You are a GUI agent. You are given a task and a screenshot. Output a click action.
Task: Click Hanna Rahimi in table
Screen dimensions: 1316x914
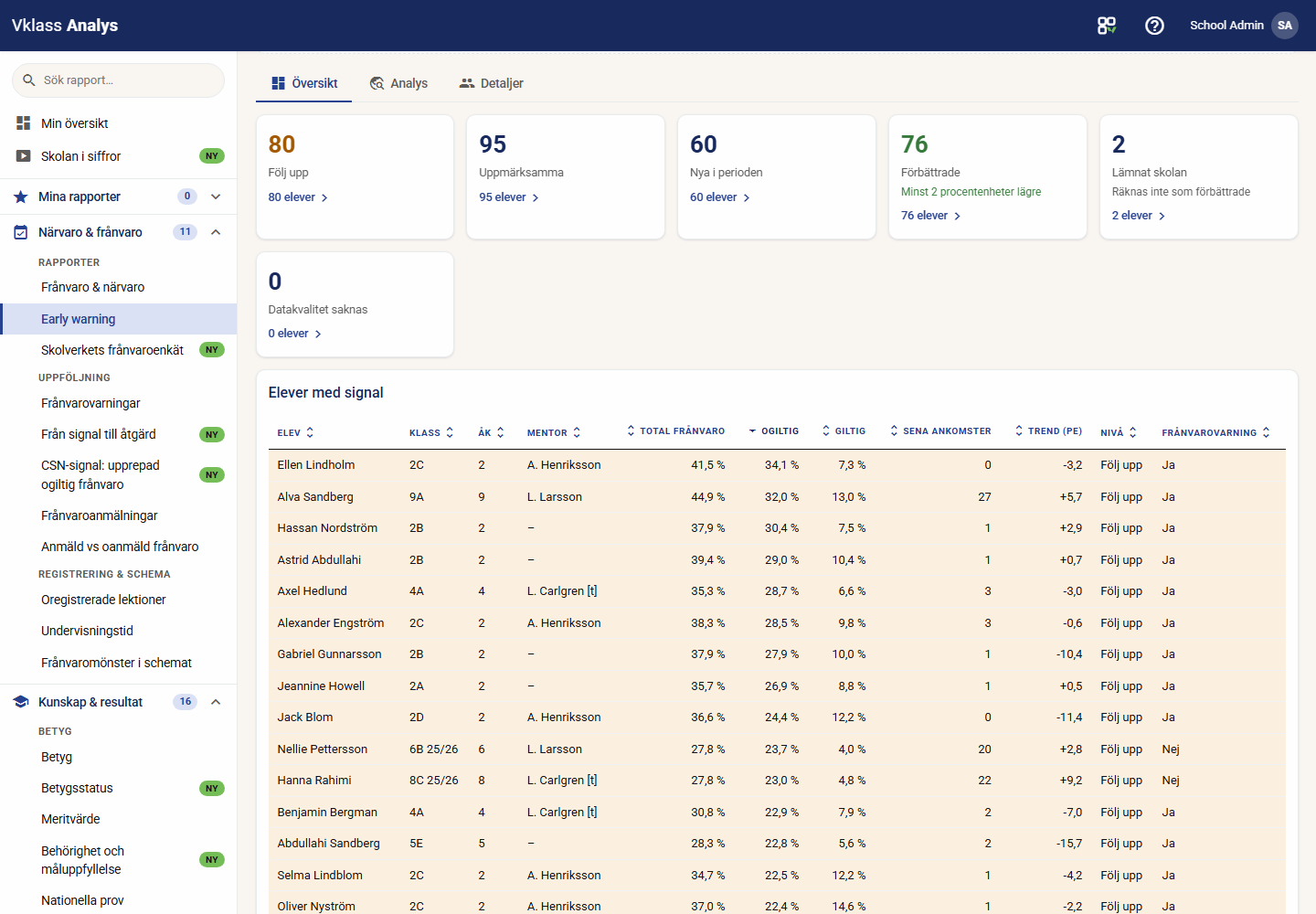coord(314,781)
